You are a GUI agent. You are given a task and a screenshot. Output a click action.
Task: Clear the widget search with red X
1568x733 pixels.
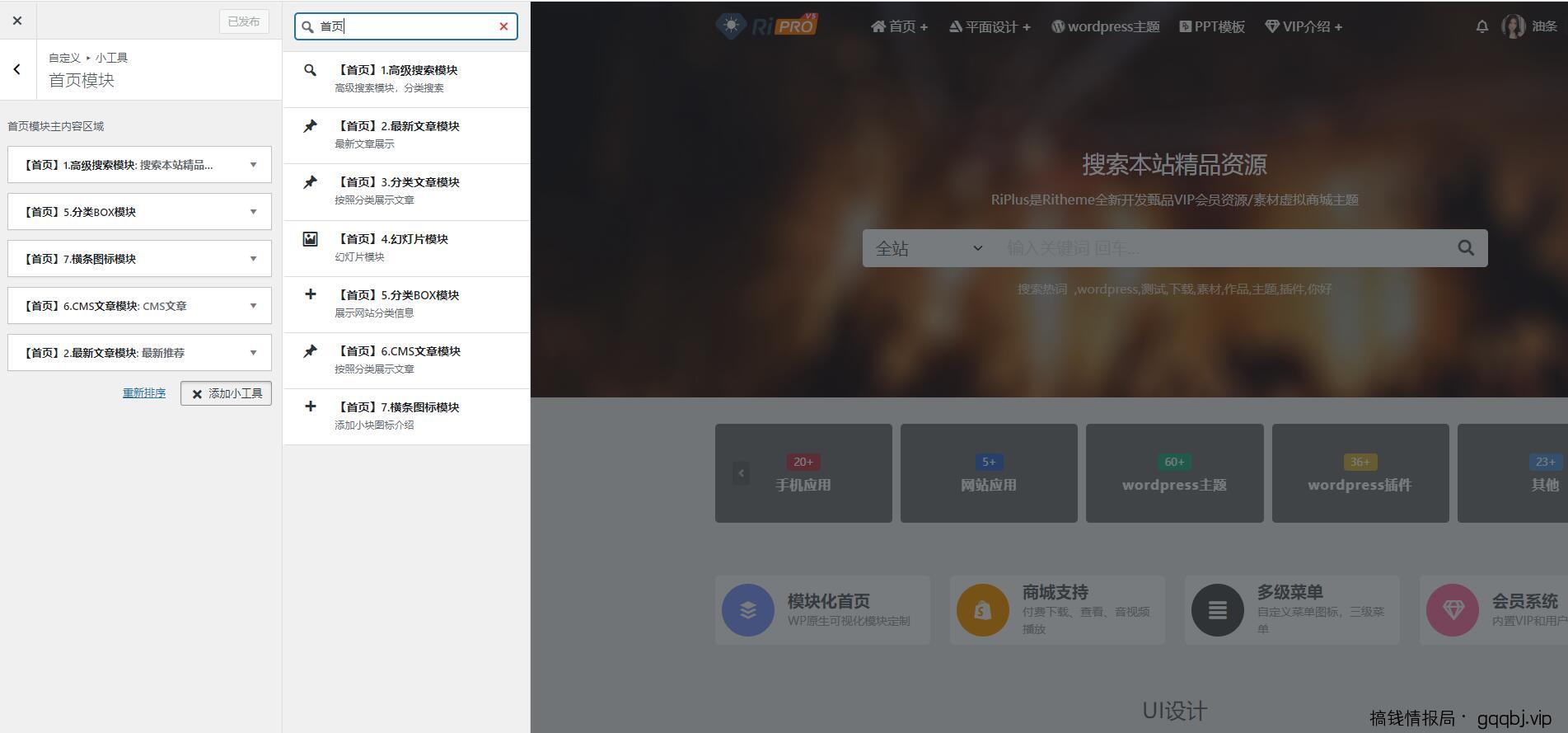[x=503, y=26]
